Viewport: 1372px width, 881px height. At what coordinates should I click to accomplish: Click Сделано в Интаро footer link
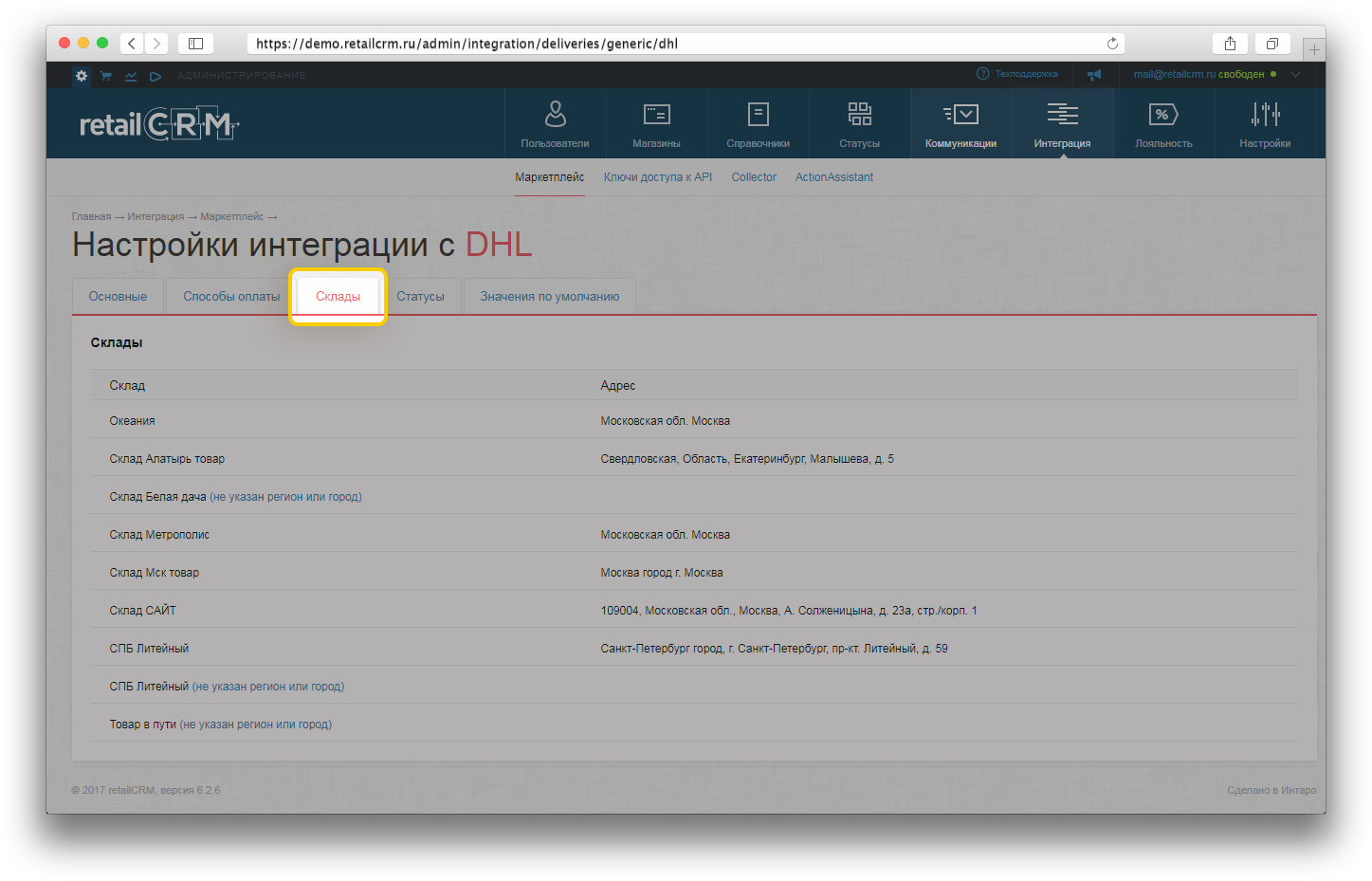[1271, 790]
